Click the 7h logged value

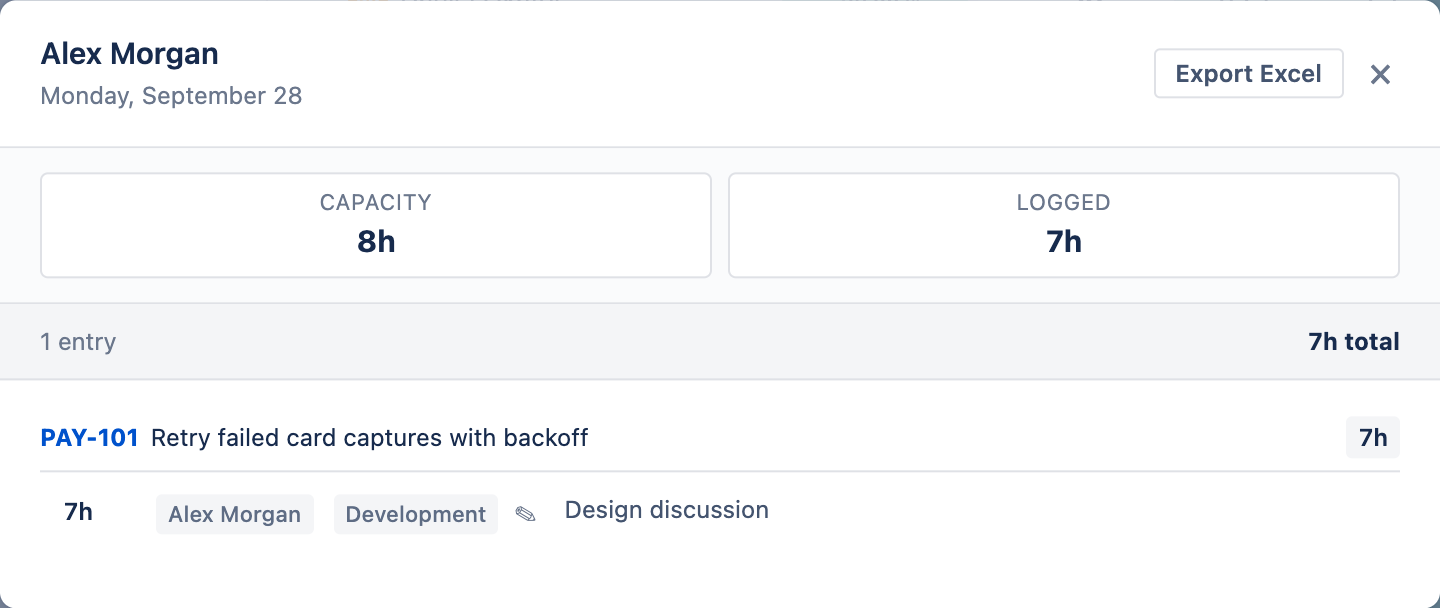(x=1064, y=243)
